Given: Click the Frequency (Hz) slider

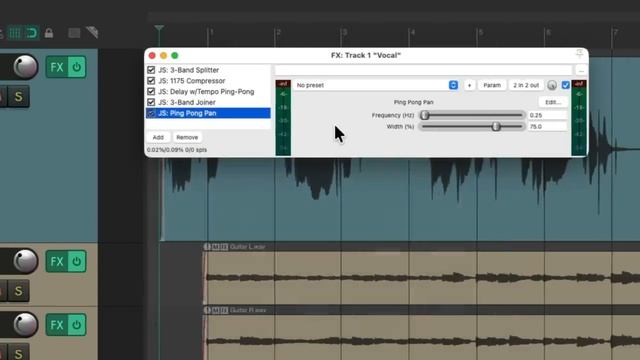Looking at the screenshot, I should [x=472, y=115].
